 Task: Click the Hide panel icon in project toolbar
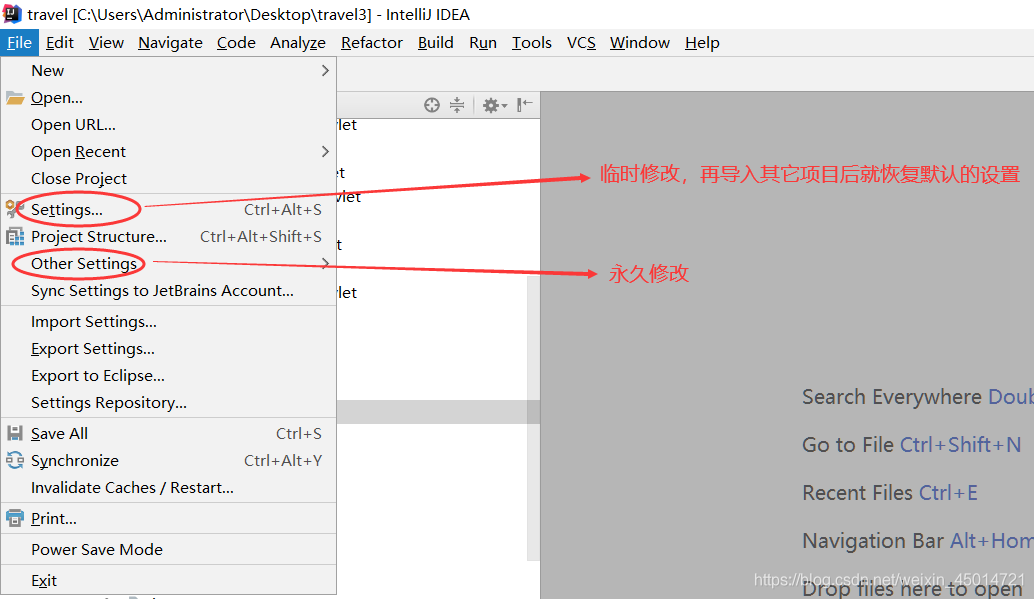525,105
